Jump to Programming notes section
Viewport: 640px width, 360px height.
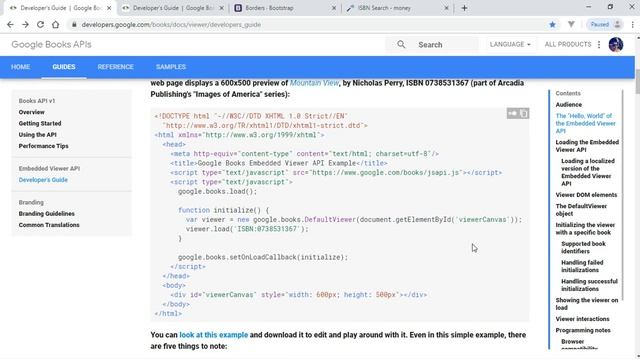pos(583,331)
